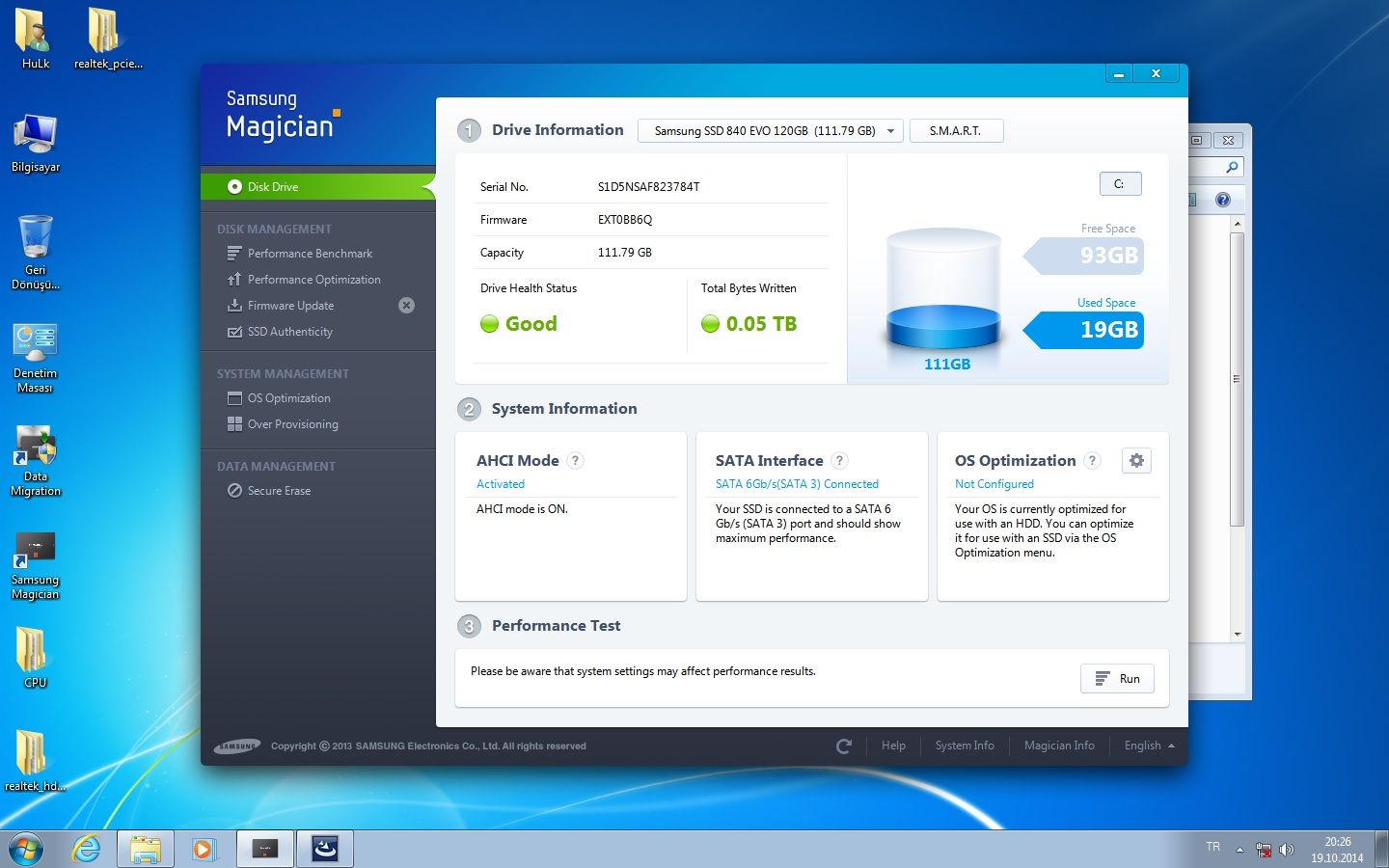Select the CPU desktop folder
Screen dimensions: 1389x868
tap(35, 658)
